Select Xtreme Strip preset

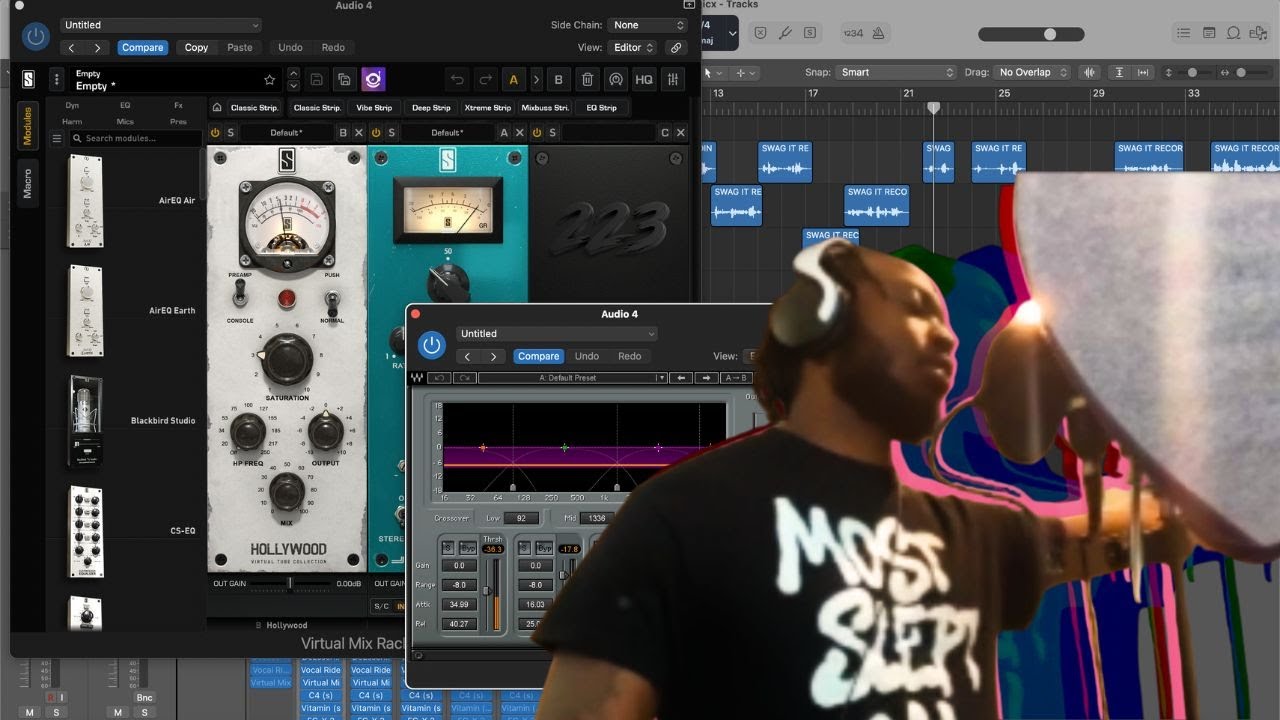click(x=487, y=107)
